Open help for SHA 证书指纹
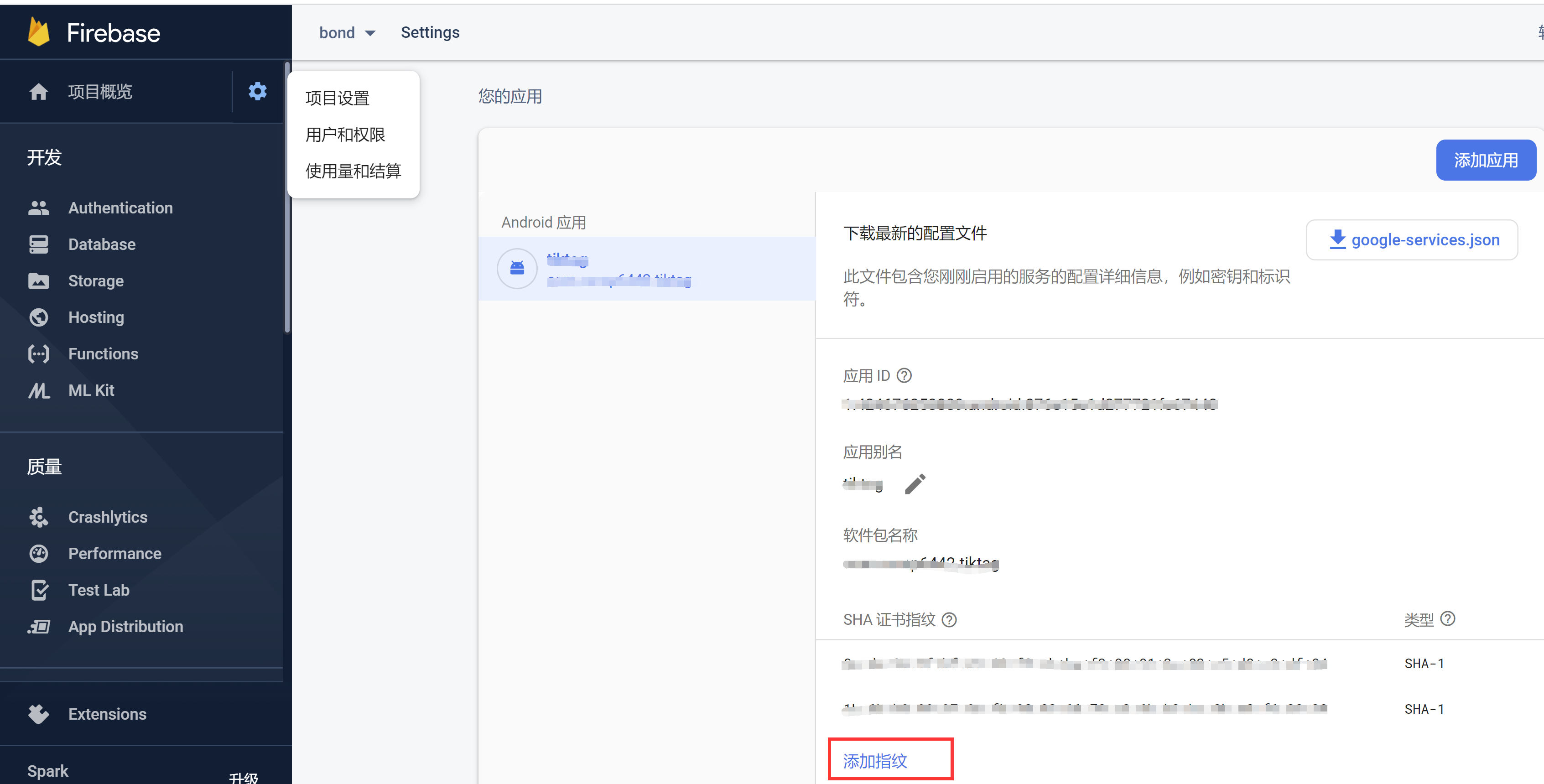The height and width of the screenshot is (784, 1544). pyautogui.click(x=949, y=619)
